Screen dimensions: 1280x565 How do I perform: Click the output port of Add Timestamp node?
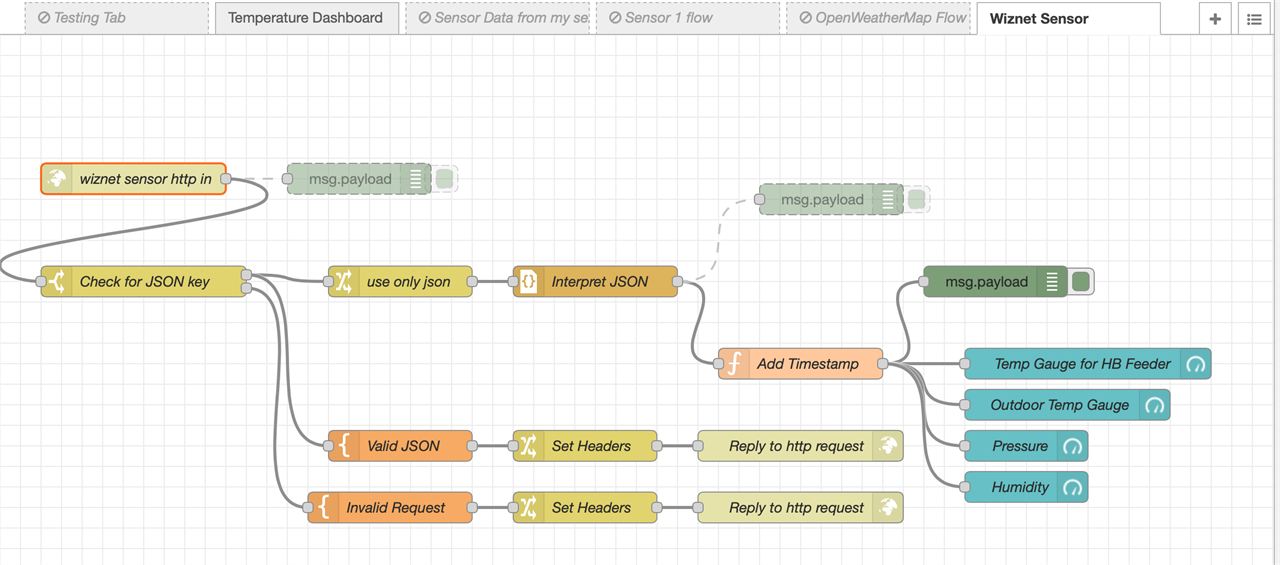882,364
